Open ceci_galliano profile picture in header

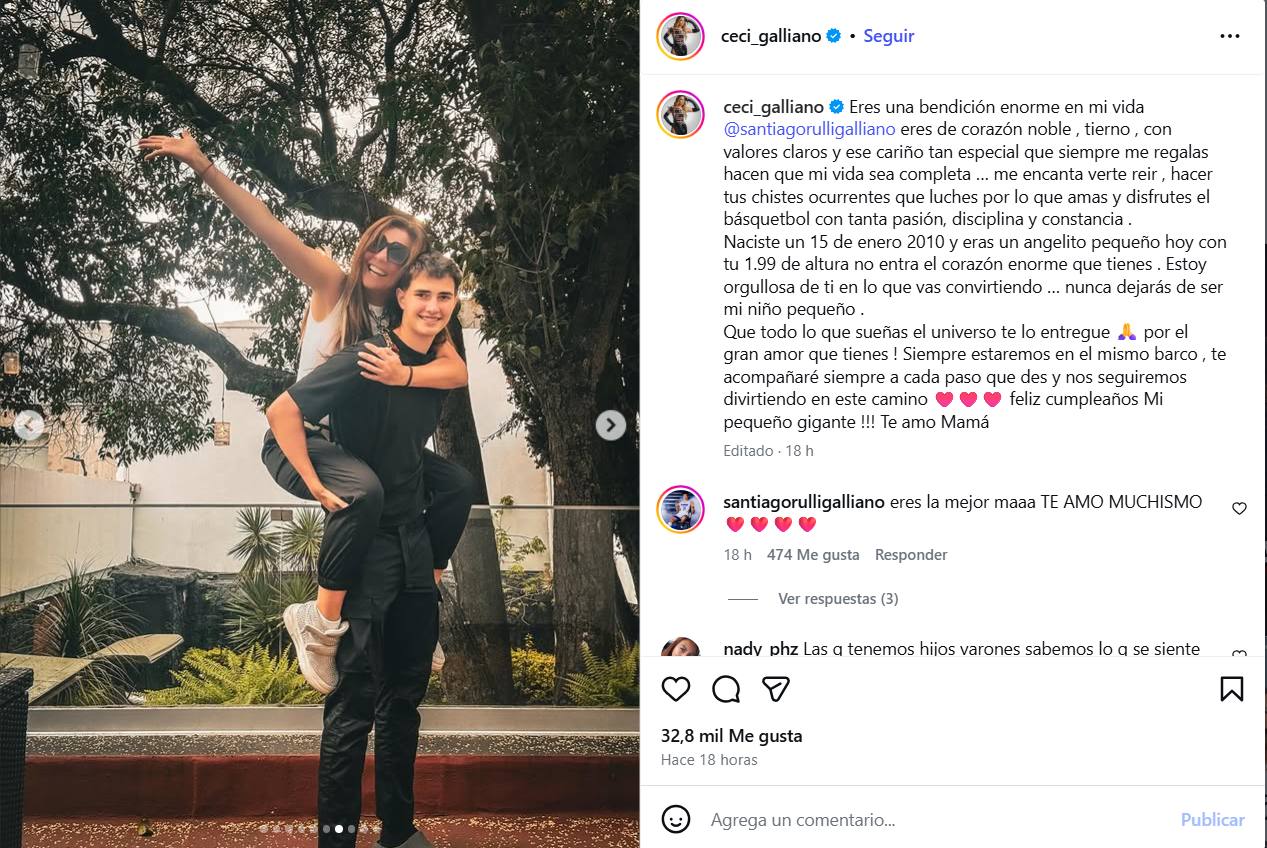pos(681,36)
